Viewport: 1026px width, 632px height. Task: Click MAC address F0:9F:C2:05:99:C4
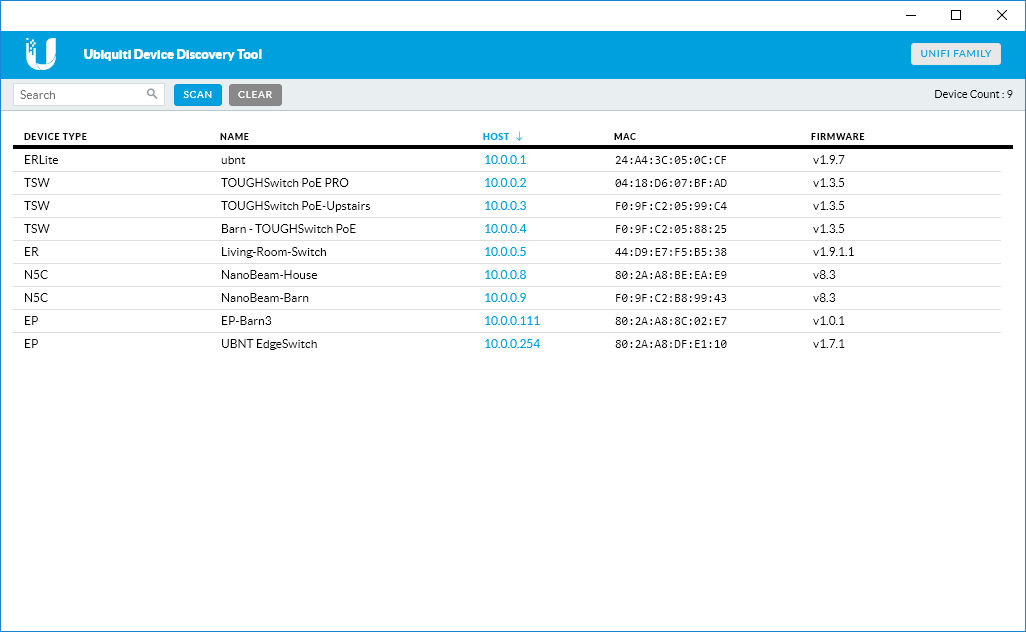(671, 206)
